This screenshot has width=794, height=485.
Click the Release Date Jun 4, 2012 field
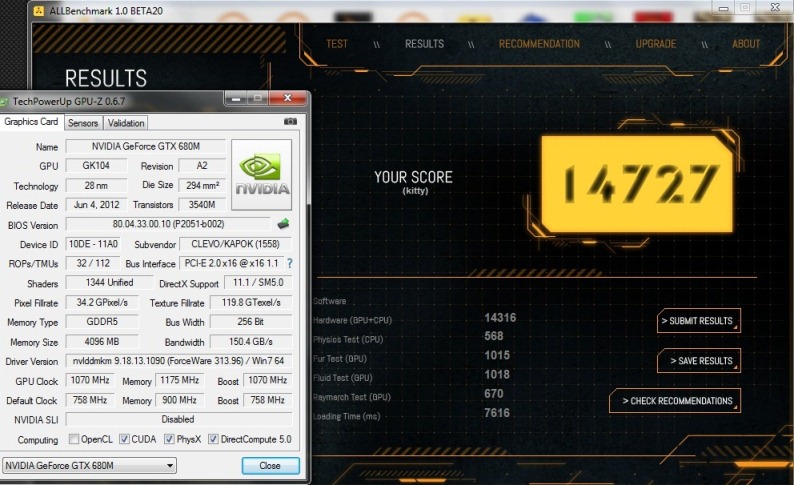click(x=97, y=205)
